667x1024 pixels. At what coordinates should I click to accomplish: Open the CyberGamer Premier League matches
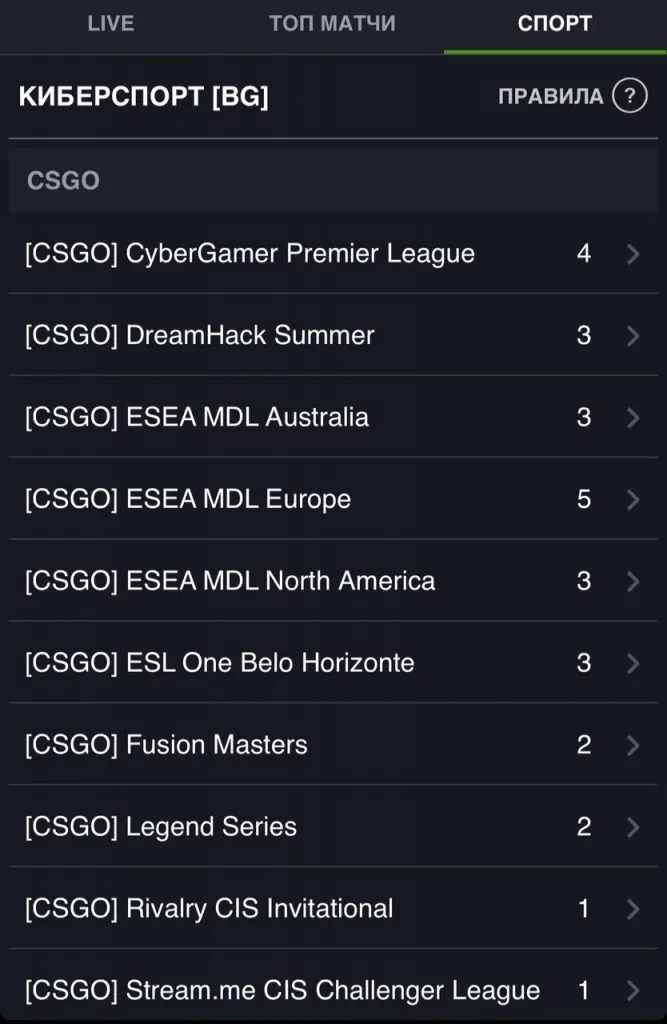(250, 254)
